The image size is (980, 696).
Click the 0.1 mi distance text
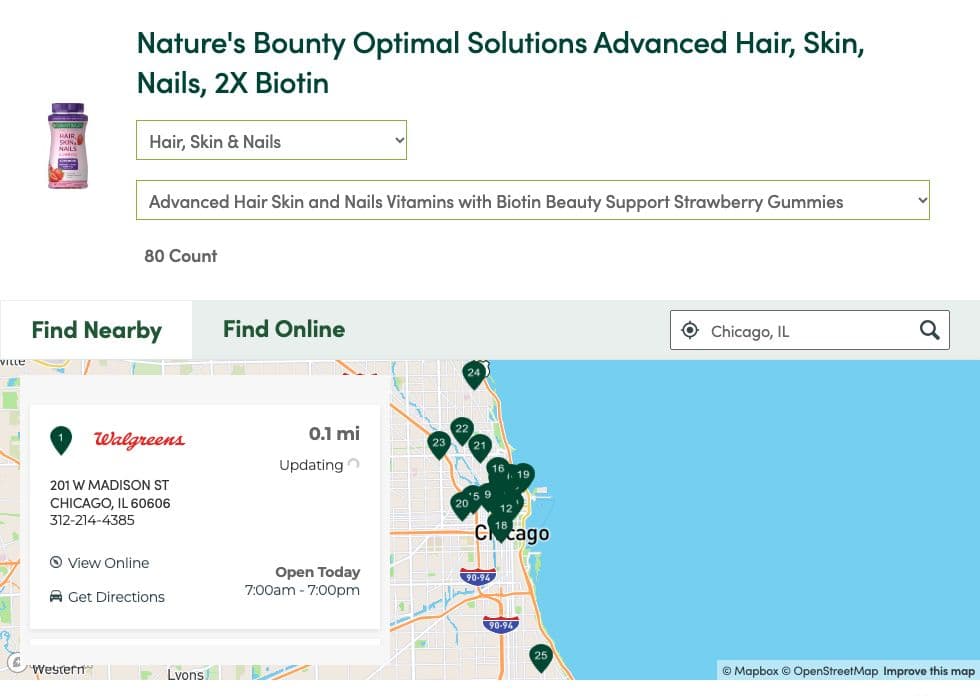tap(334, 434)
